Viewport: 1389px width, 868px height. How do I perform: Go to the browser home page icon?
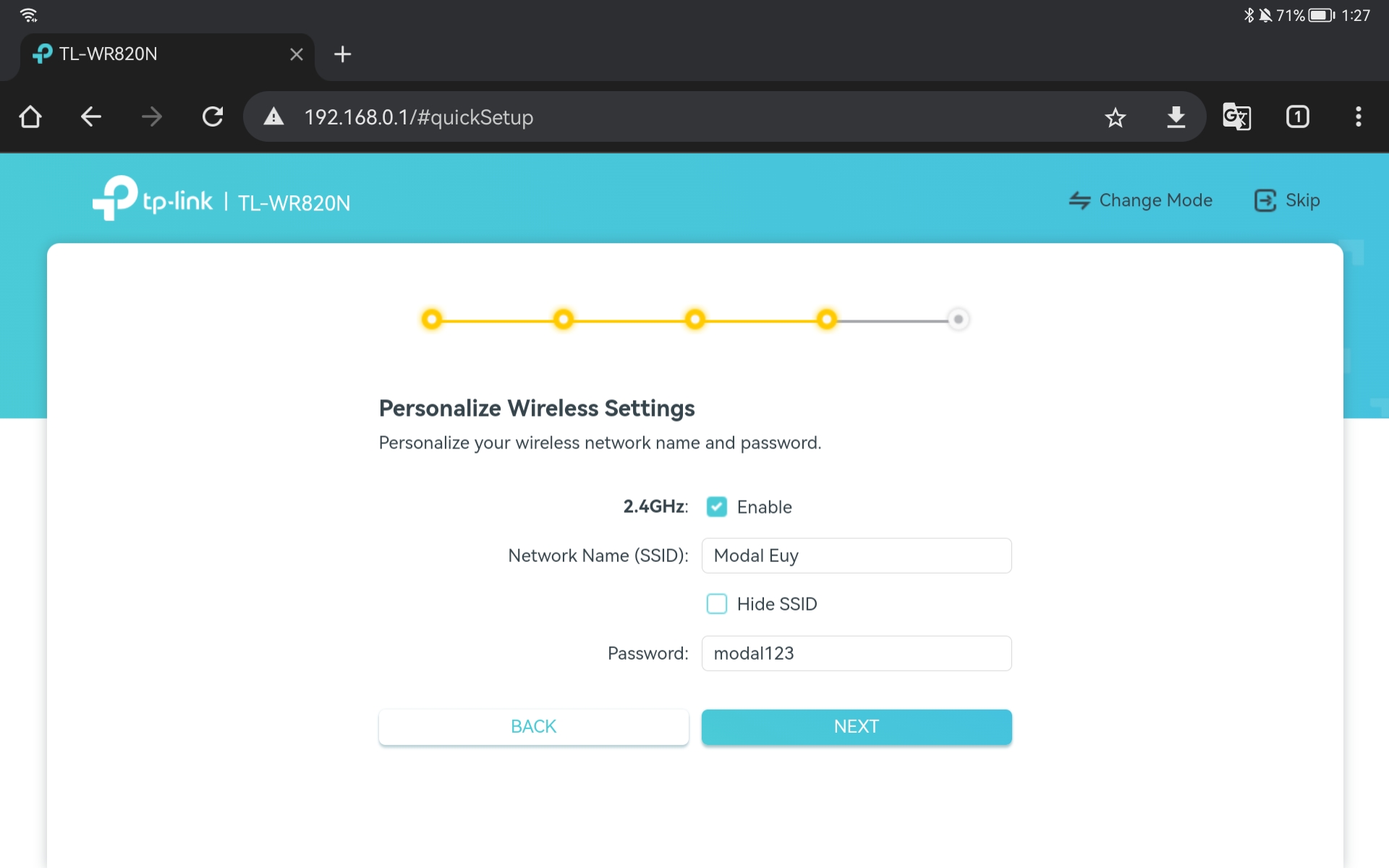(30, 117)
